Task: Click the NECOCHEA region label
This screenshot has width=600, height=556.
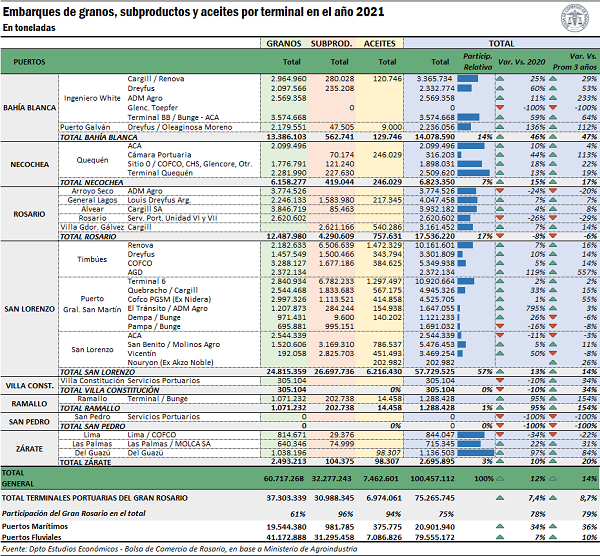Action: (x=29, y=165)
